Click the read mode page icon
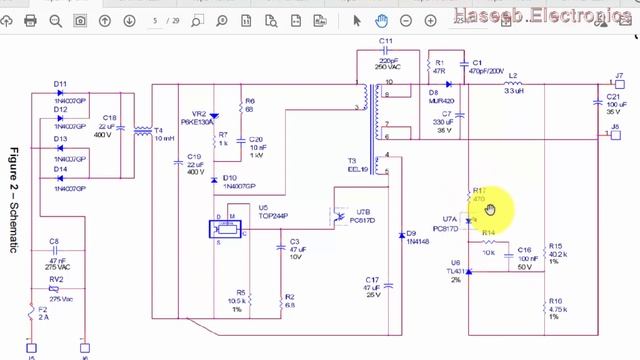Image resolution: width=640 pixels, height=360 pixels. 320,20
